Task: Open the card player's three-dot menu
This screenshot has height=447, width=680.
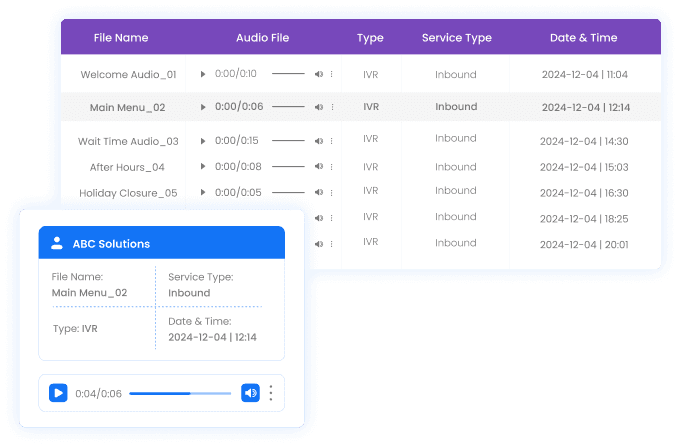Action: pos(271,393)
